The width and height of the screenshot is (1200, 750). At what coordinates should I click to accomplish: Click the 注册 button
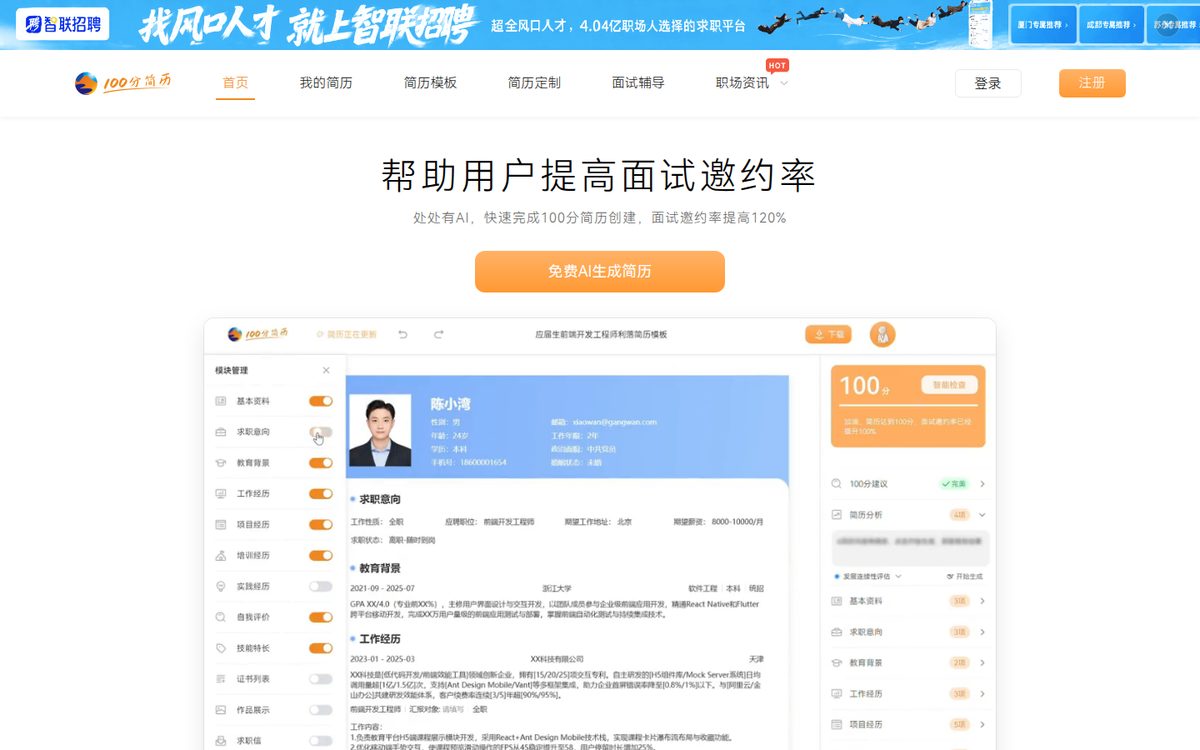point(1092,83)
